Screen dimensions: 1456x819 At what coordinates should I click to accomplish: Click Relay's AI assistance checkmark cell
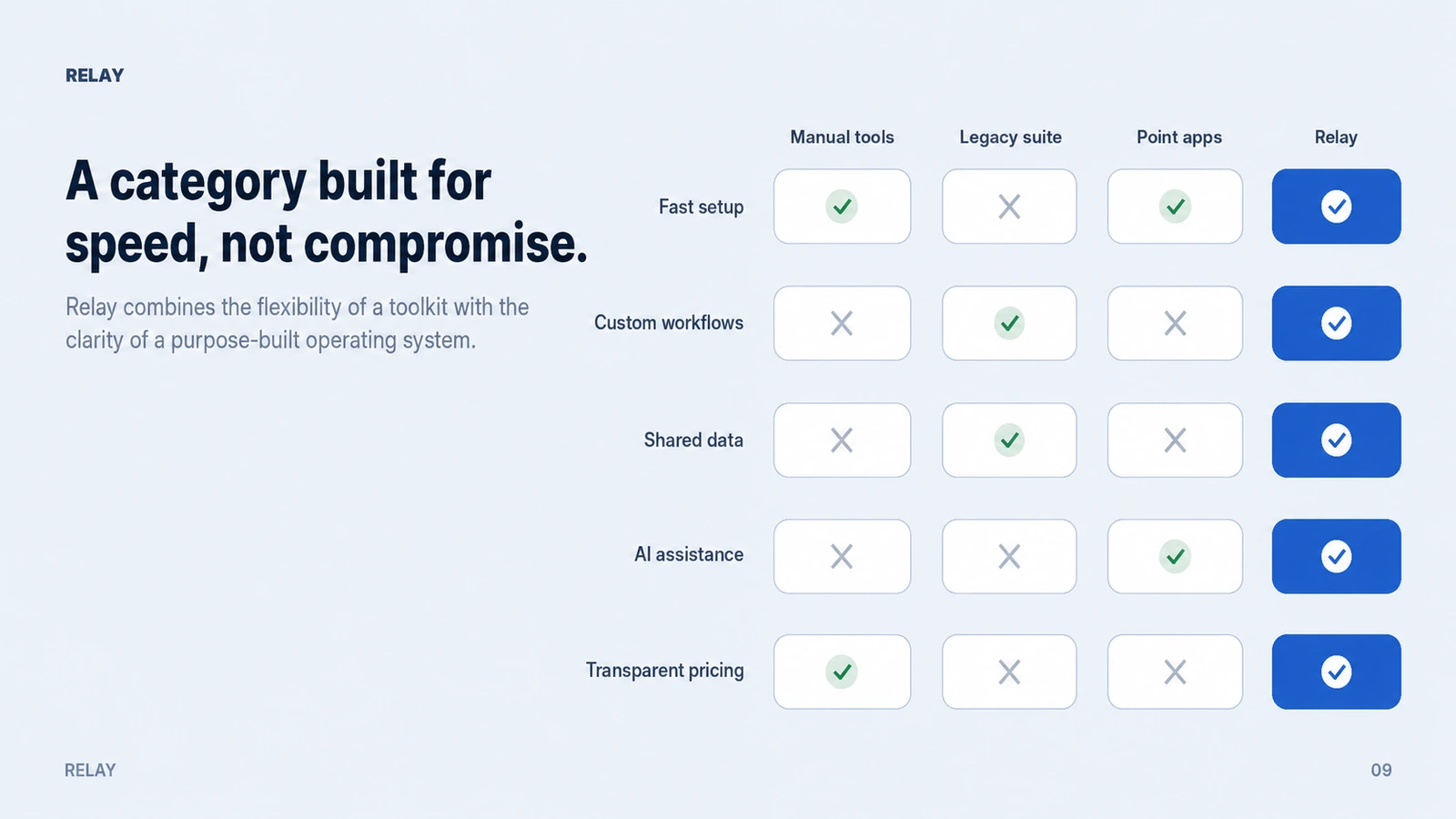pyautogui.click(x=1336, y=556)
